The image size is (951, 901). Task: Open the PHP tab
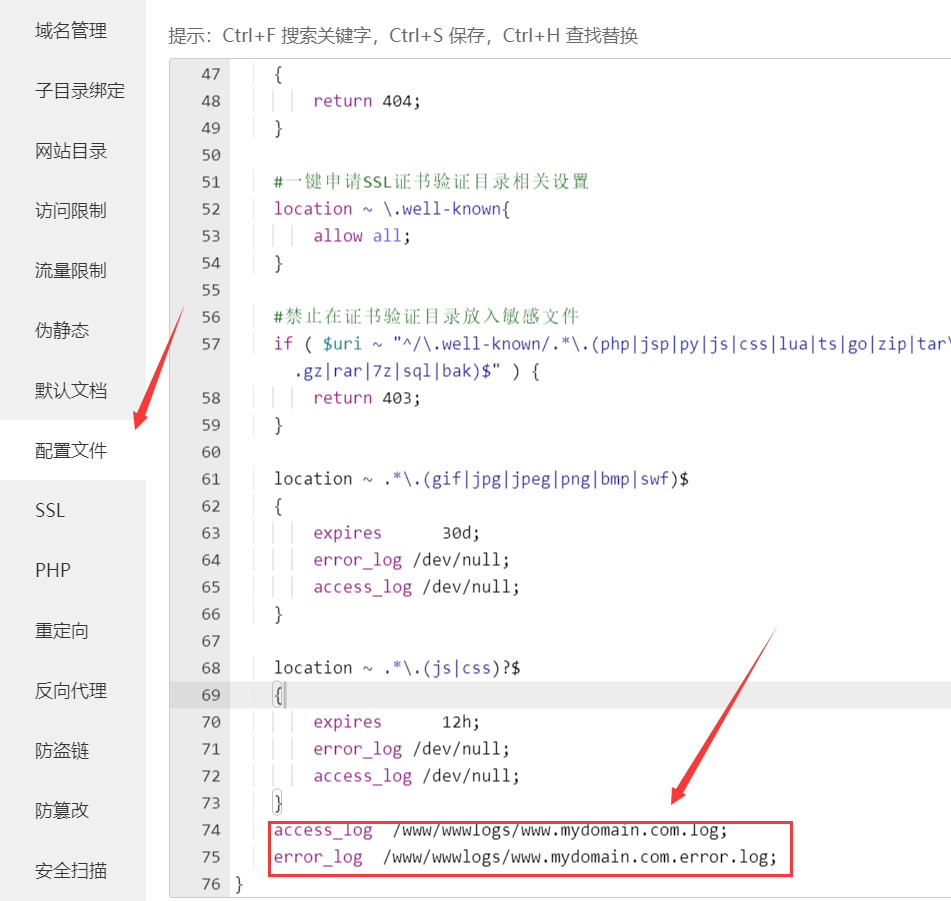(53, 571)
